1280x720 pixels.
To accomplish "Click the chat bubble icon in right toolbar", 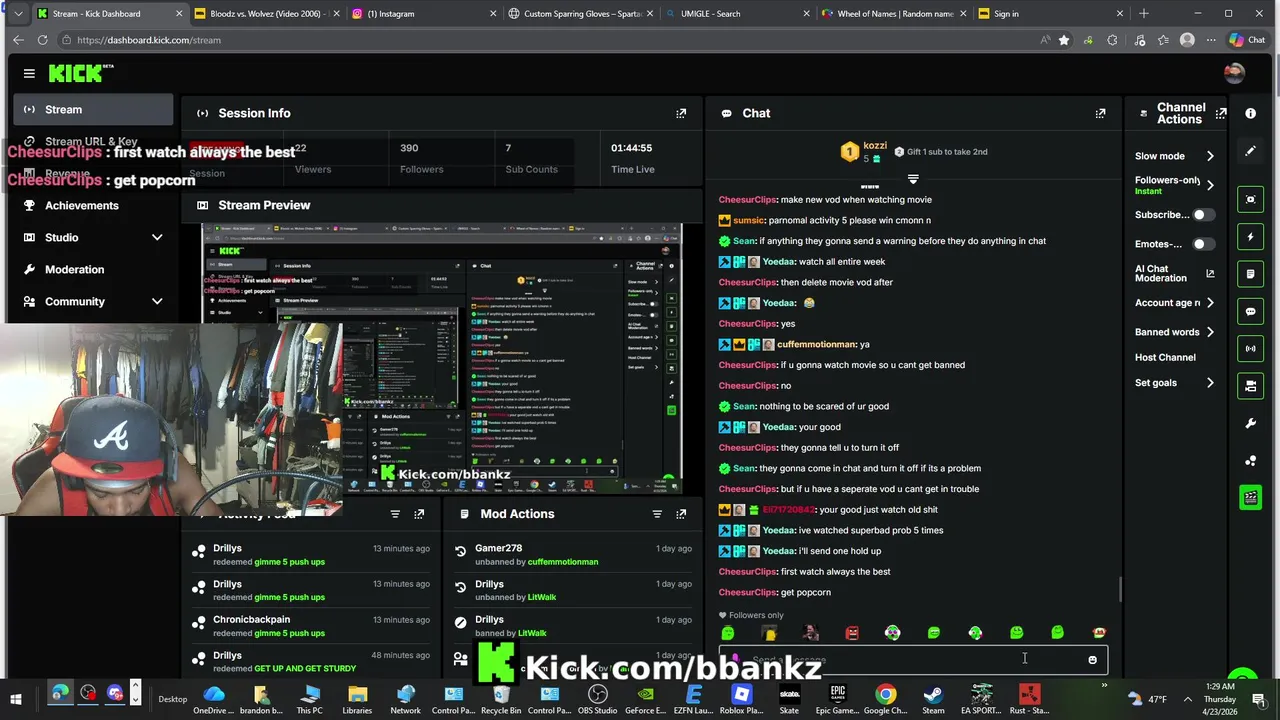I will [1250, 311].
